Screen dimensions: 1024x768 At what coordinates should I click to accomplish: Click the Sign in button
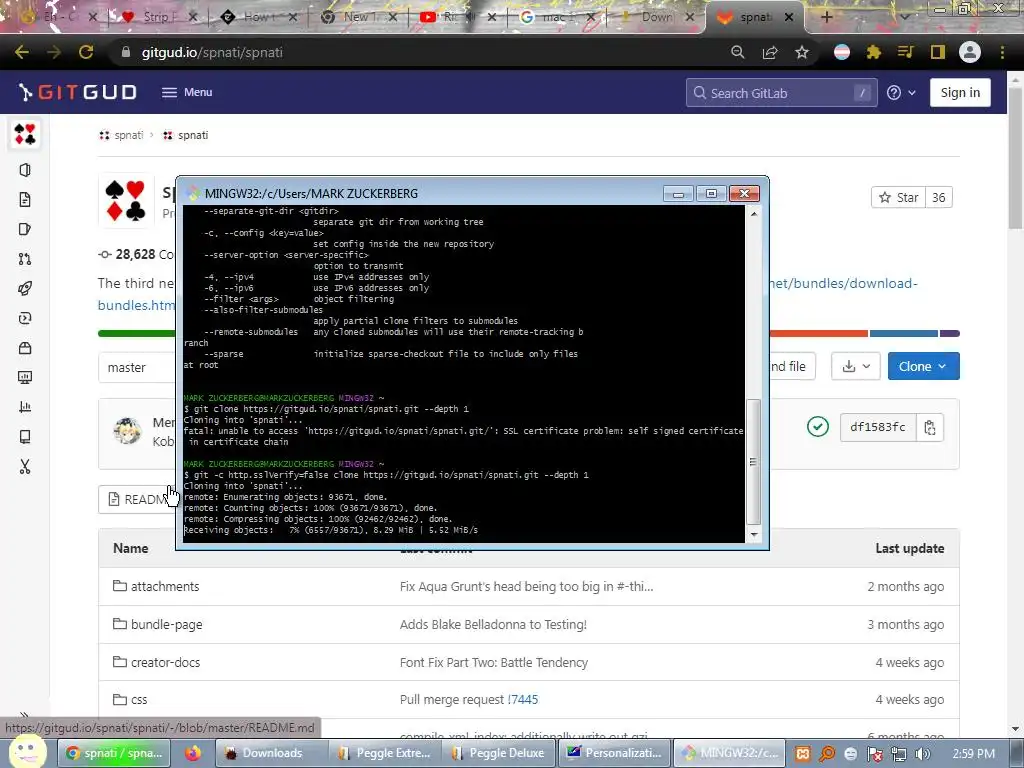(960, 93)
